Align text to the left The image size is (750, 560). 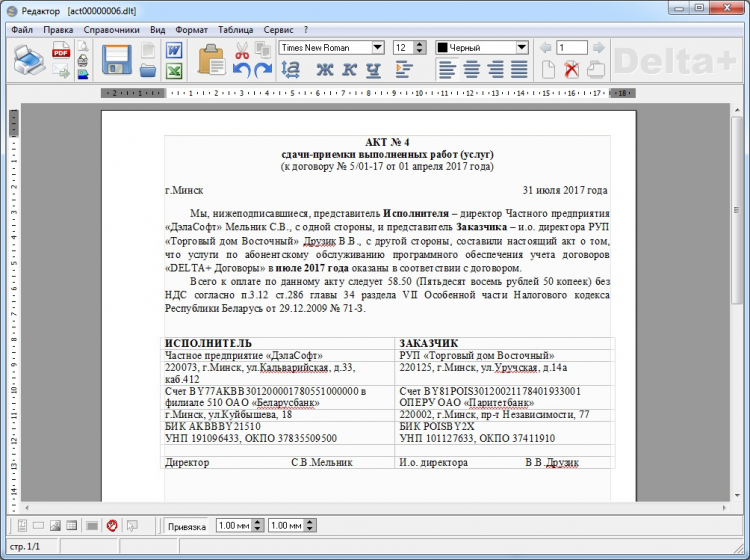pos(446,70)
